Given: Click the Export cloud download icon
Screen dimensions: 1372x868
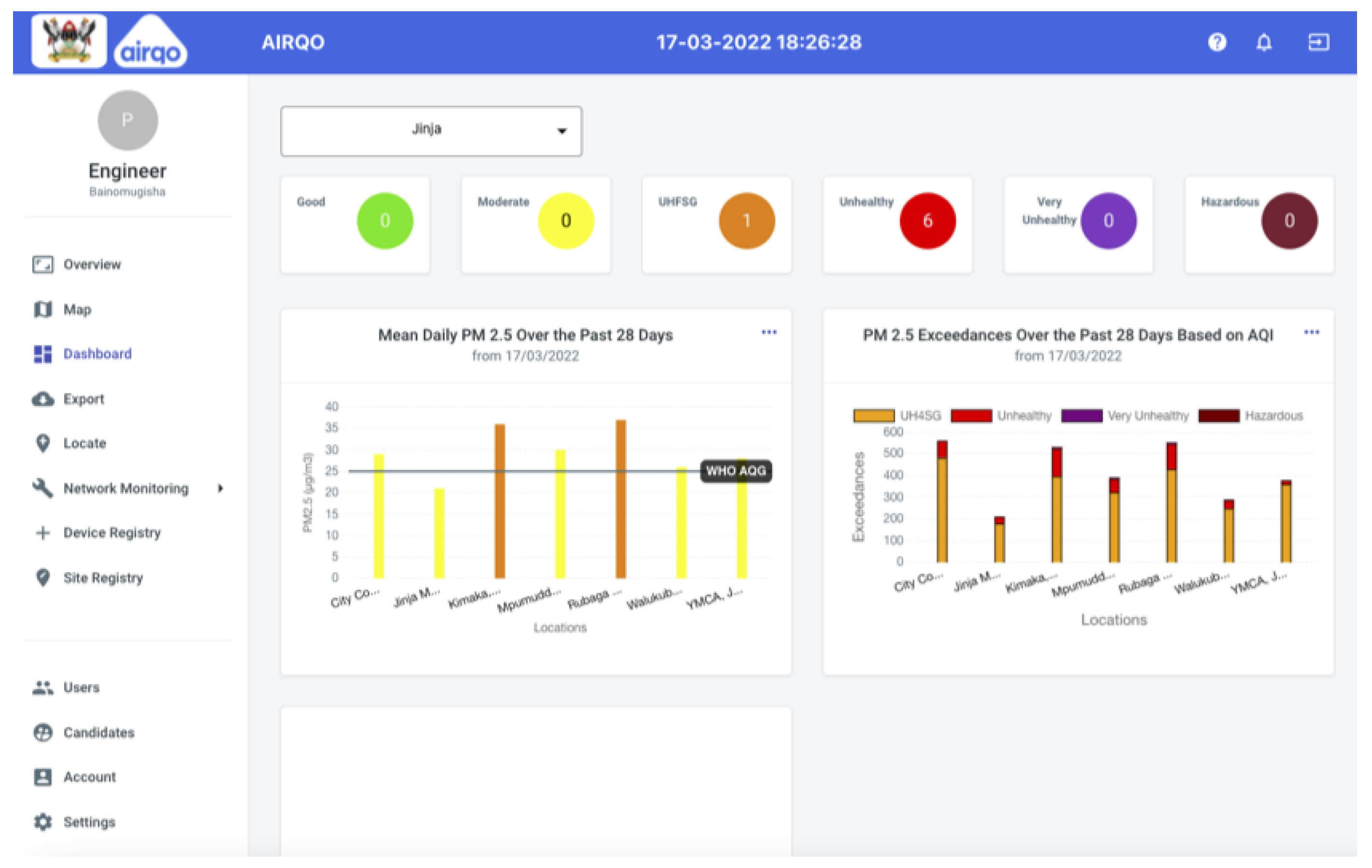Looking at the screenshot, I should [x=43, y=399].
